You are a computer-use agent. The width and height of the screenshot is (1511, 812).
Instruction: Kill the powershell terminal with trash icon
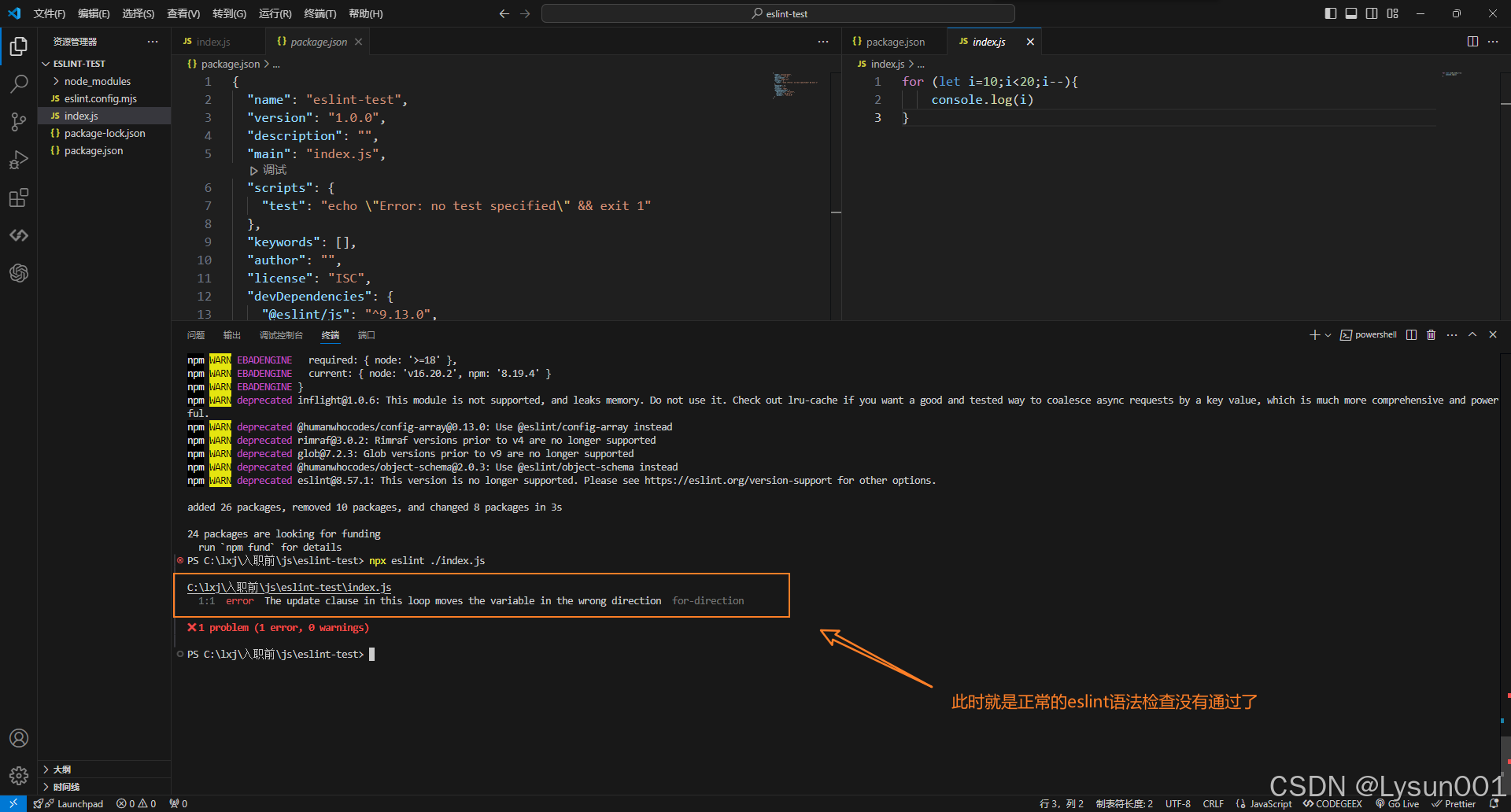pos(1431,334)
